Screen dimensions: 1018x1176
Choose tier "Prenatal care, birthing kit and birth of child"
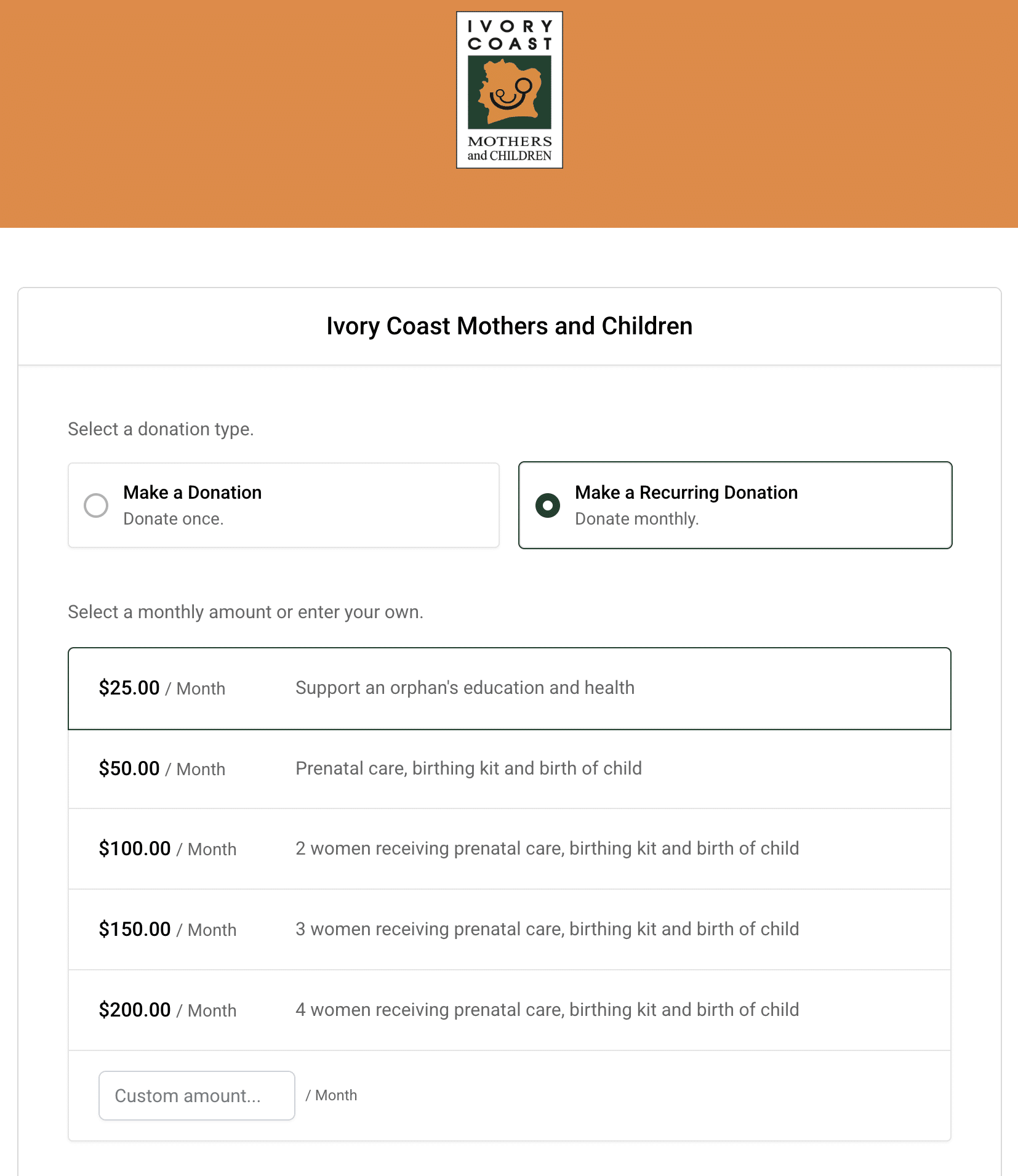[x=468, y=769]
